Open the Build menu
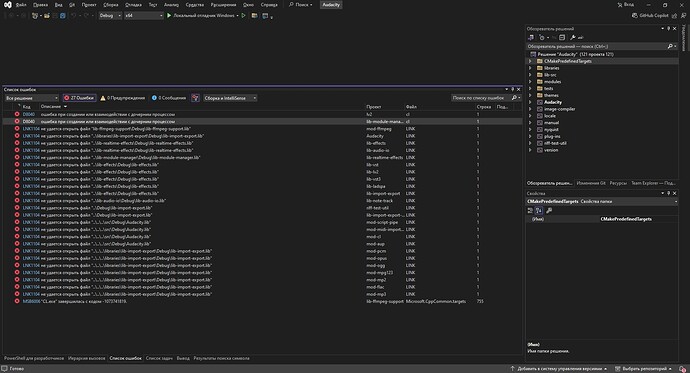The image size is (690, 373). pyautogui.click(x=111, y=5)
